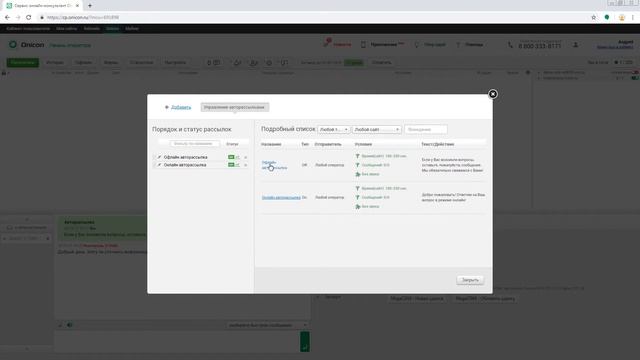640x360 pixels.
Task: Edit Онлайн авторассылка via pencil icon
Action: coord(159,165)
